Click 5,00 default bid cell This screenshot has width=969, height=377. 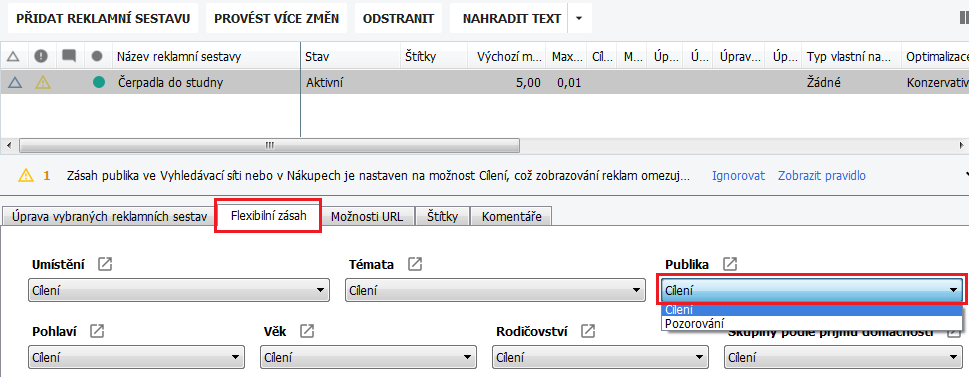pyautogui.click(x=528, y=82)
